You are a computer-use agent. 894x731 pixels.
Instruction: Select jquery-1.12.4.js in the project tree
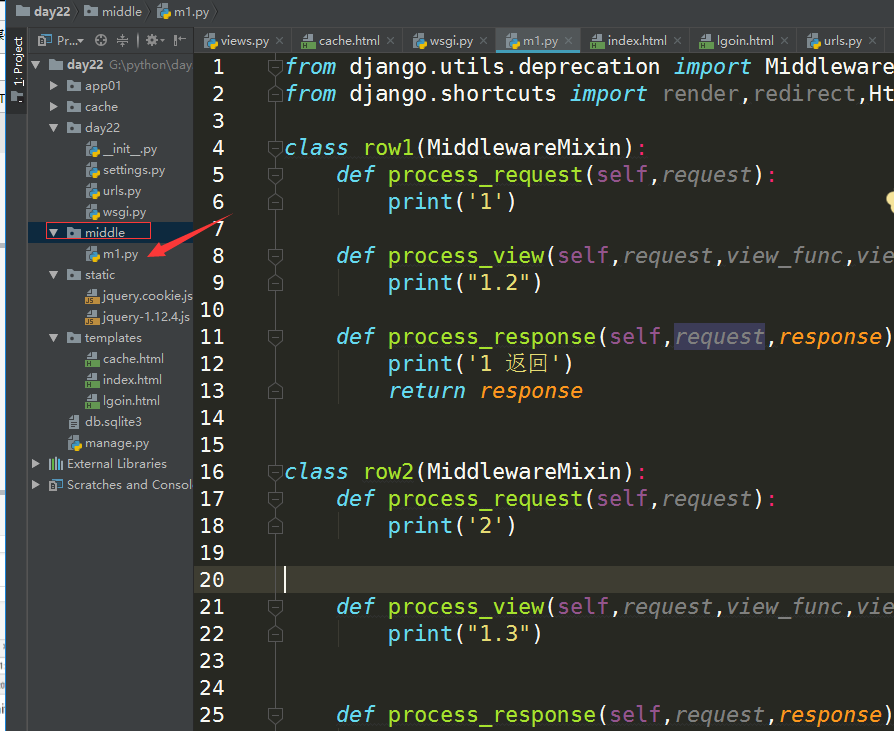(137, 318)
